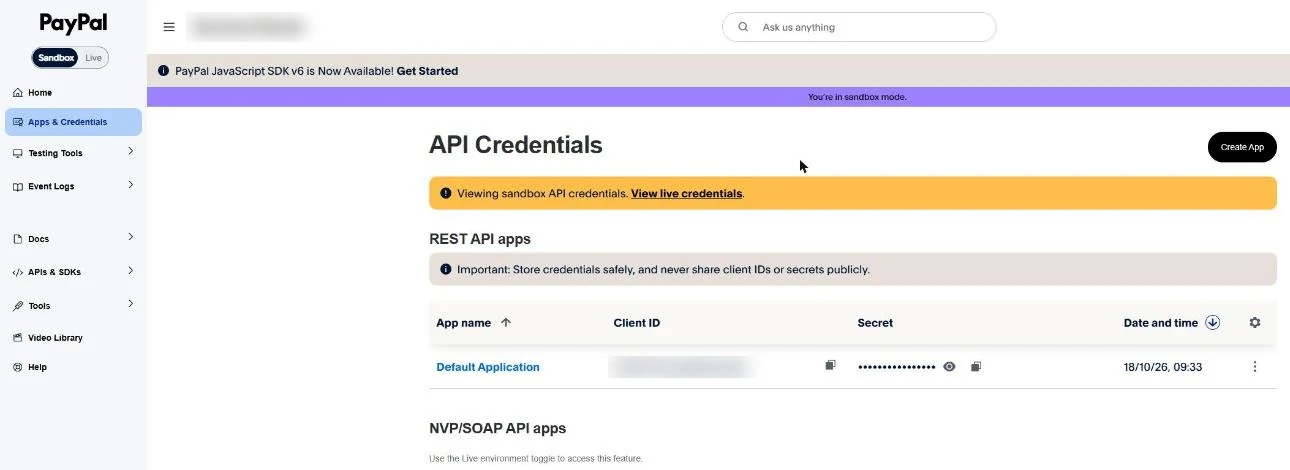The width and height of the screenshot is (1290, 470).
Task: Click the You're in sandbox mode bar
Action: click(x=718, y=97)
